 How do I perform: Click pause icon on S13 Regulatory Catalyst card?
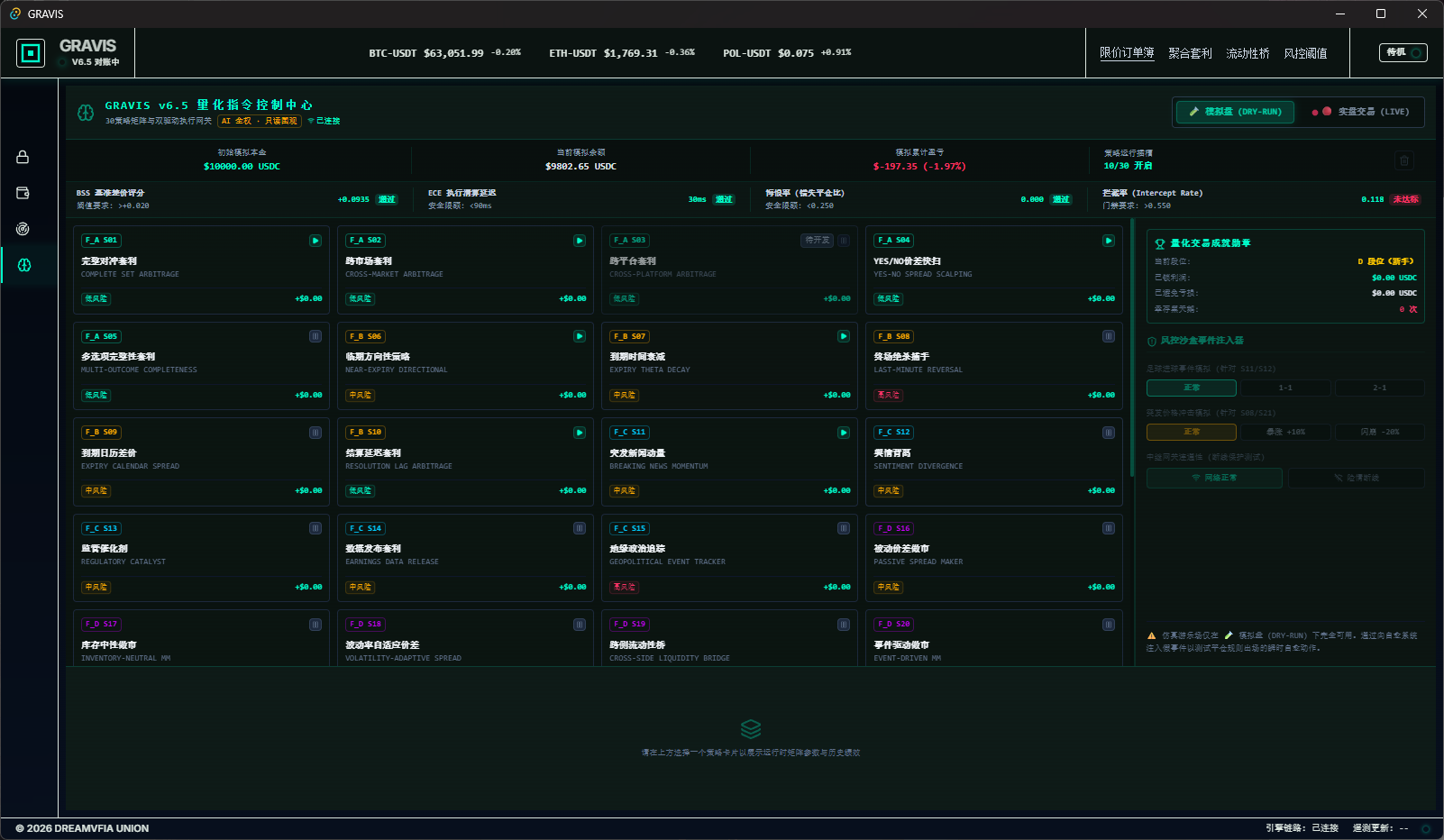(x=315, y=528)
